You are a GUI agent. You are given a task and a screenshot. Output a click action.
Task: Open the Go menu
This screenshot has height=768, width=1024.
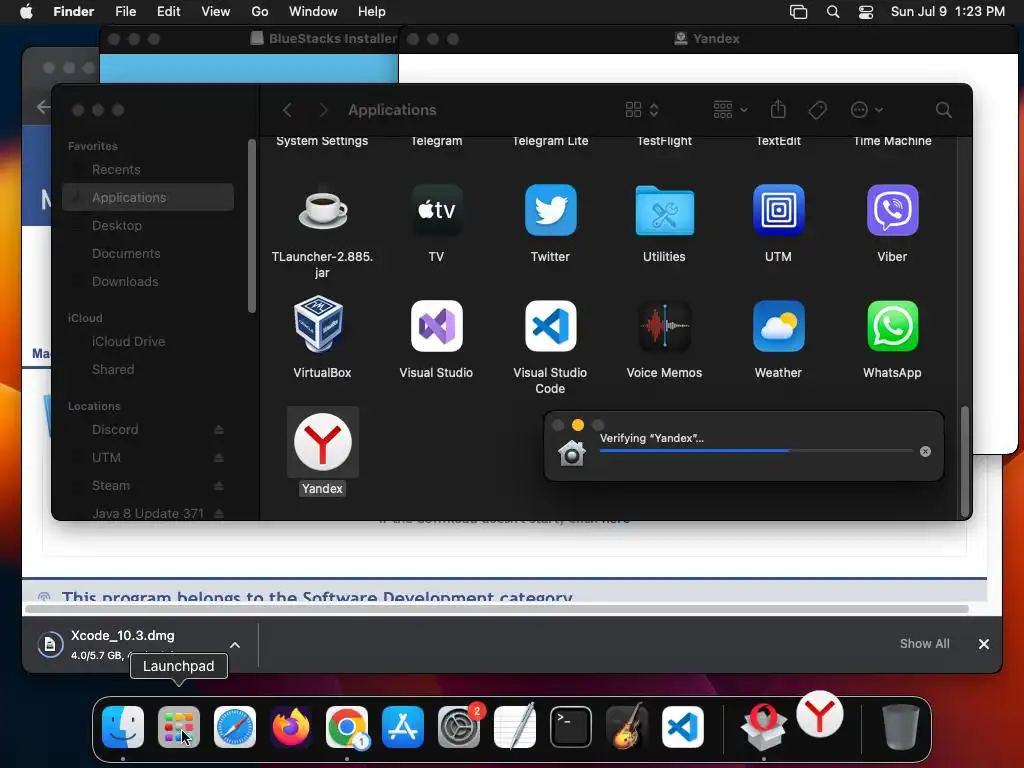click(x=260, y=12)
